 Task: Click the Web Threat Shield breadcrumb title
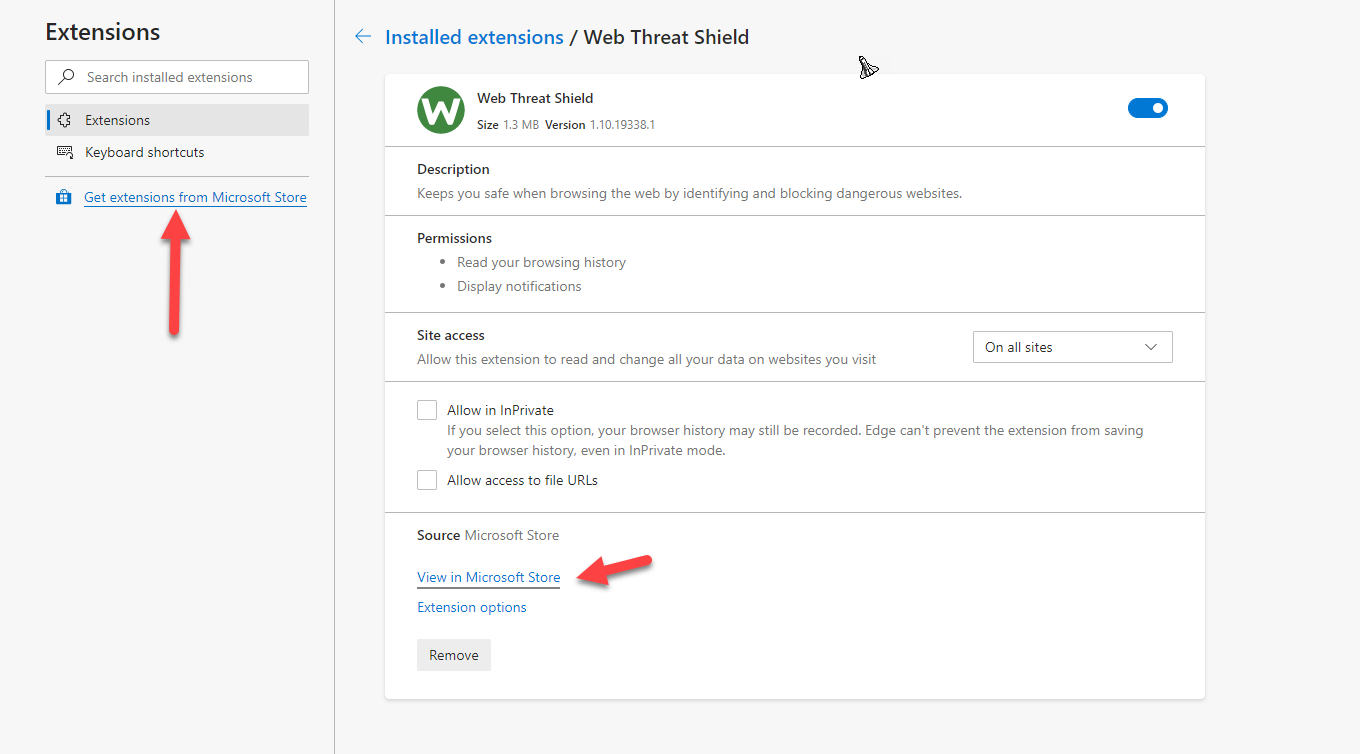pos(666,37)
